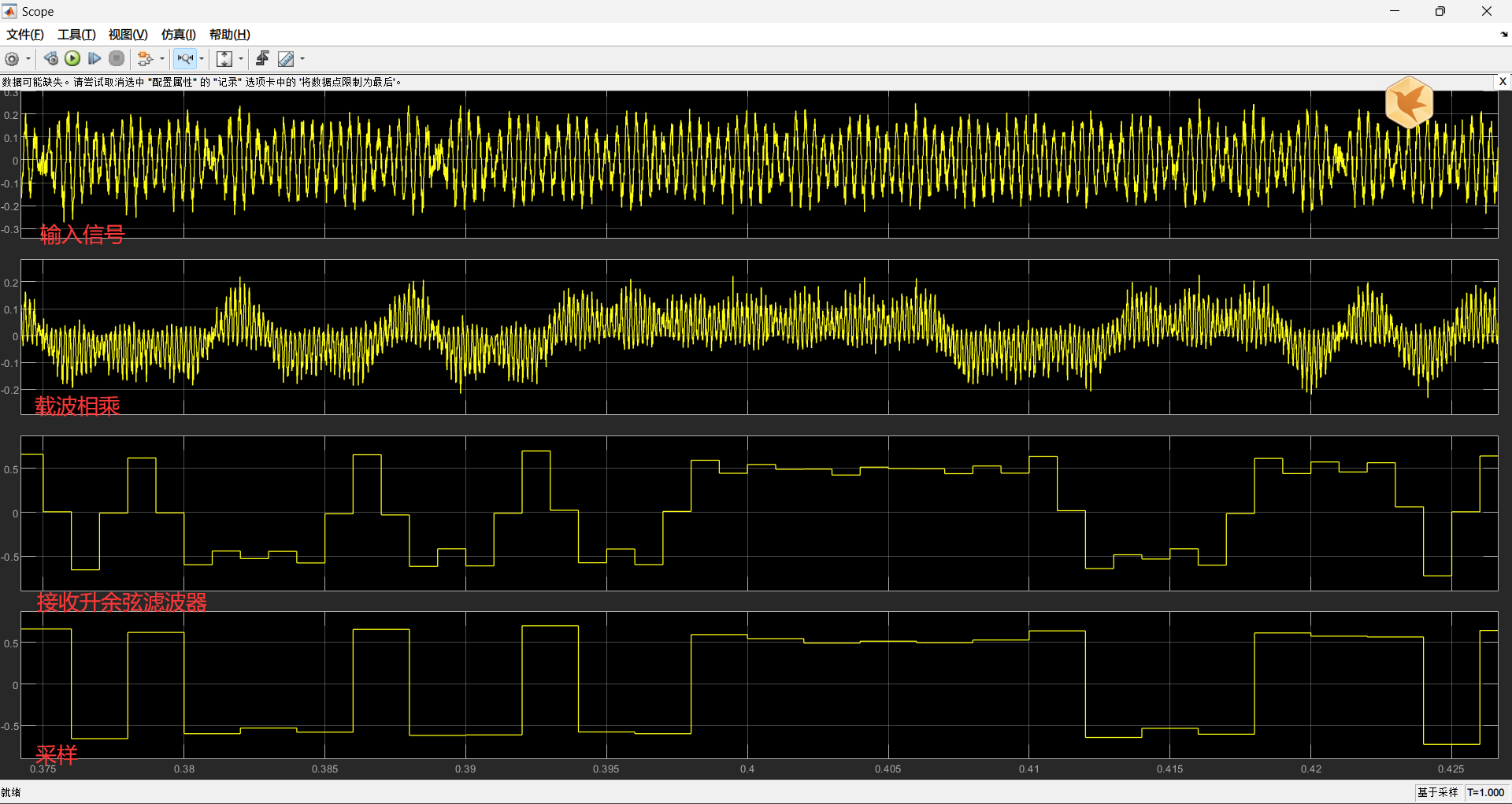Click the scale Y-axis limits icon
The width and height of the screenshot is (1512, 804).
coord(224,59)
